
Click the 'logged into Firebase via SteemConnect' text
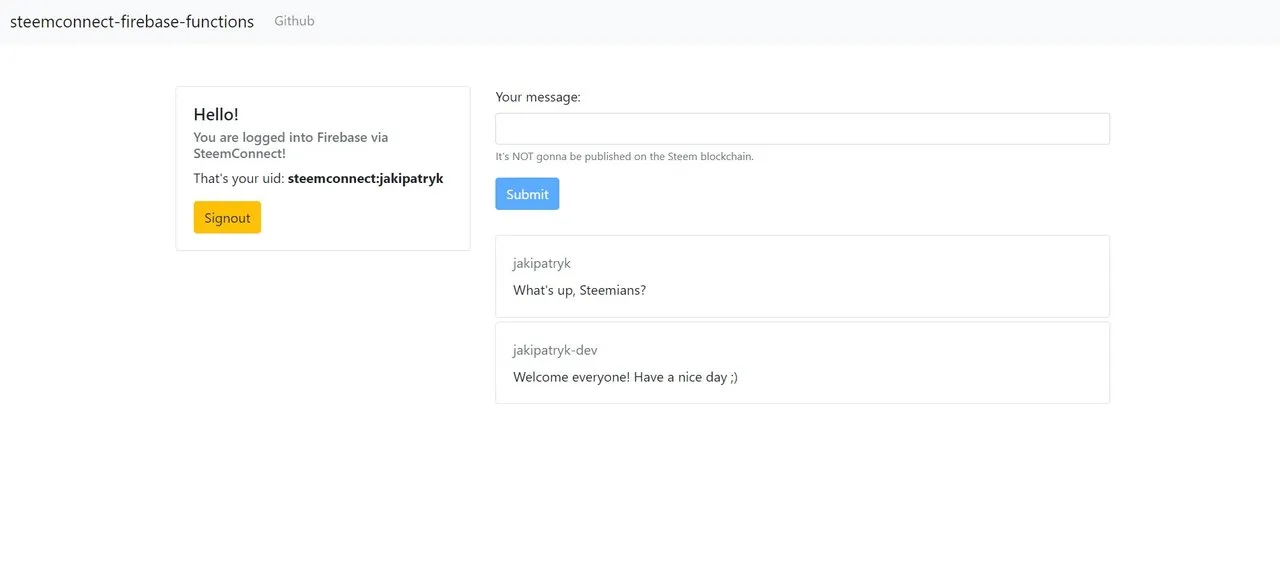pos(291,146)
